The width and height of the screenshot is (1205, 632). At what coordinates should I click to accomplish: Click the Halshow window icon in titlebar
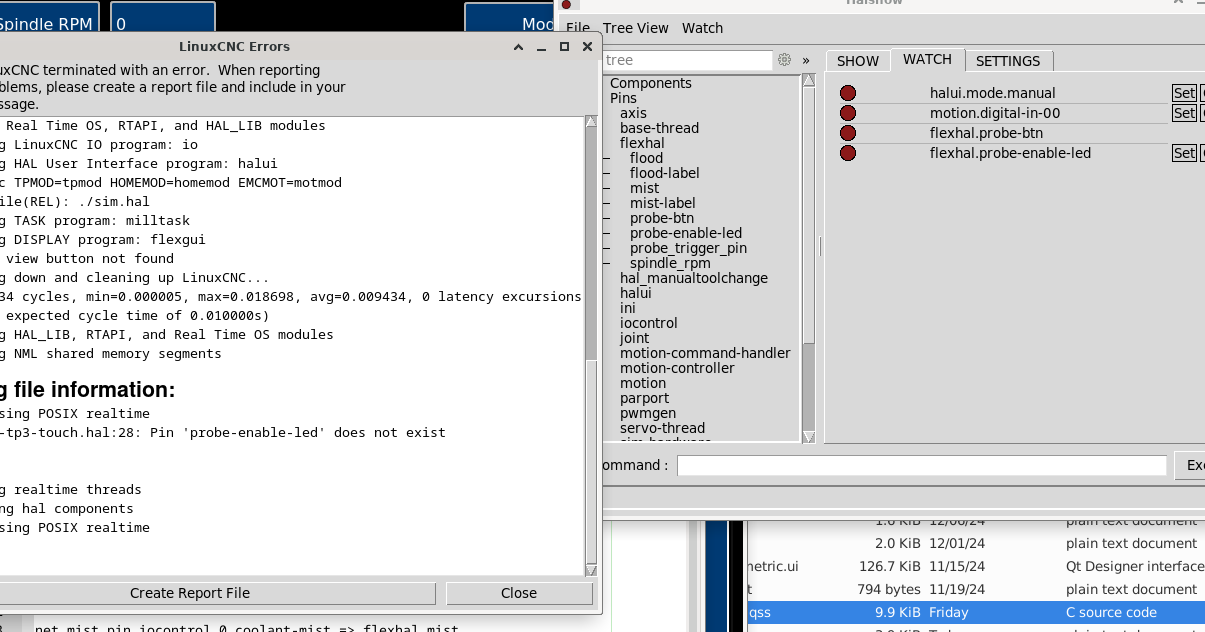(x=570, y=4)
